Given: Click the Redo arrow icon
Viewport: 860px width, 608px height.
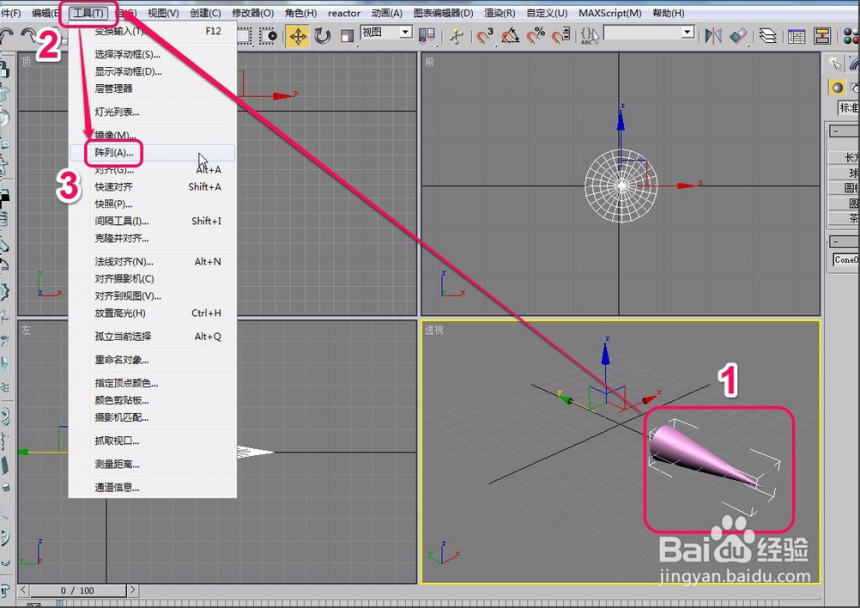Looking at the screenshot, I should [x=29, y=36].
